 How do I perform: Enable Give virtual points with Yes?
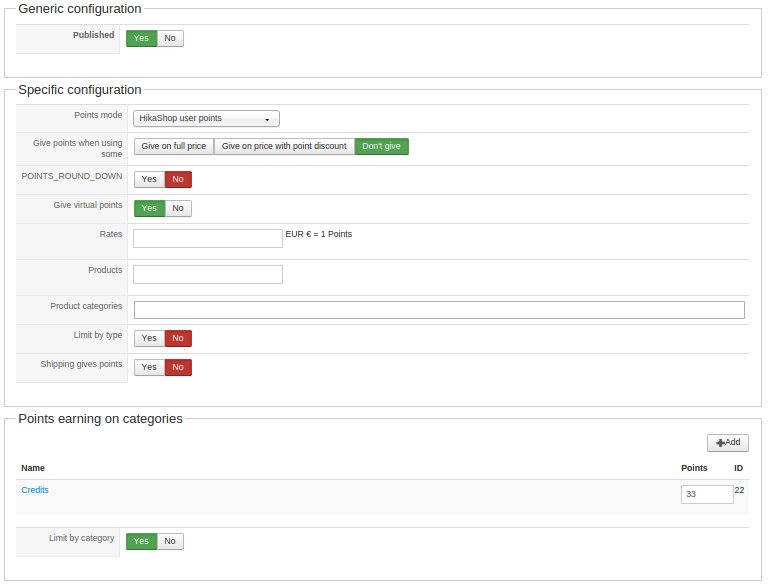[x=149, y=208]
